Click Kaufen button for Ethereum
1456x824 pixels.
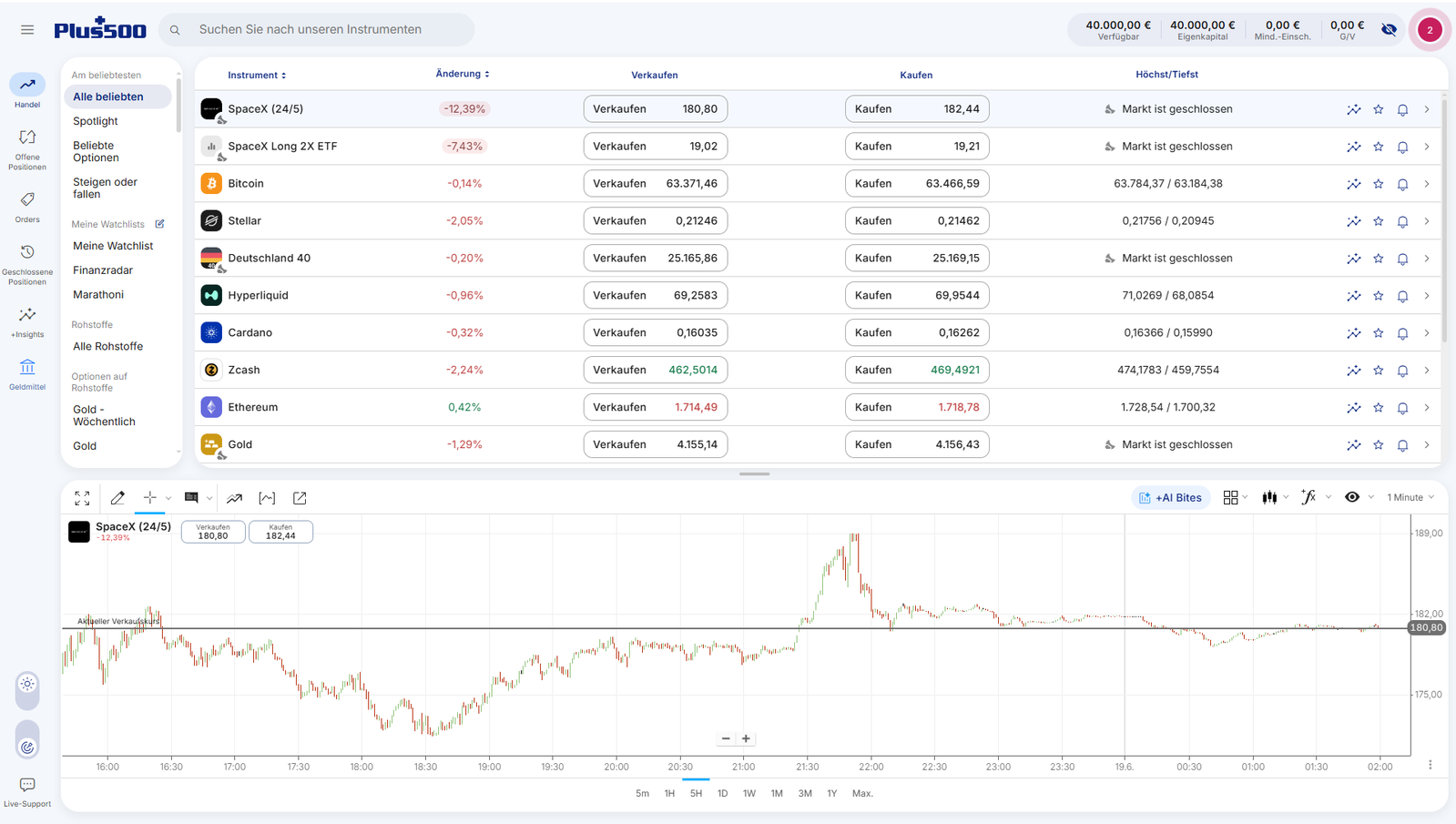tap(917, 408)
